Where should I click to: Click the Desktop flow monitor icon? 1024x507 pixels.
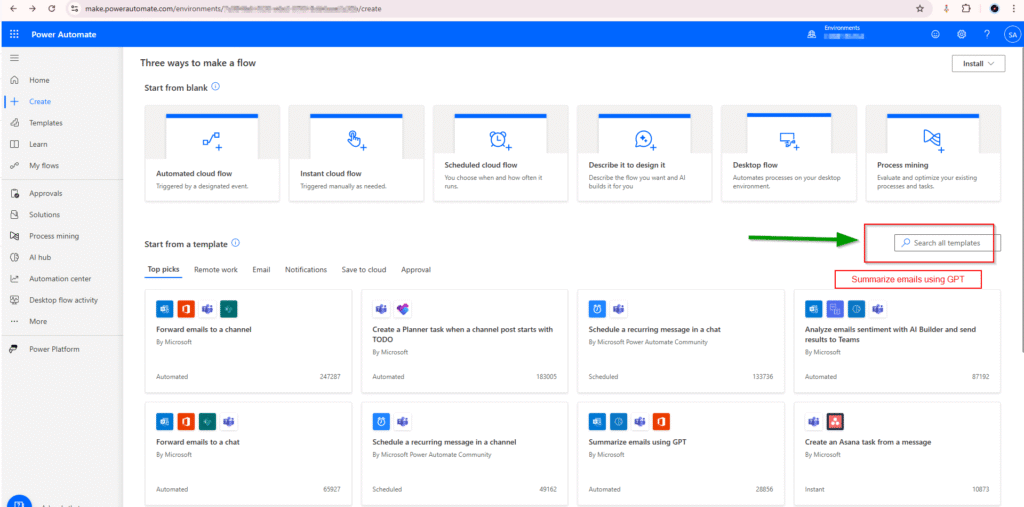788,139
